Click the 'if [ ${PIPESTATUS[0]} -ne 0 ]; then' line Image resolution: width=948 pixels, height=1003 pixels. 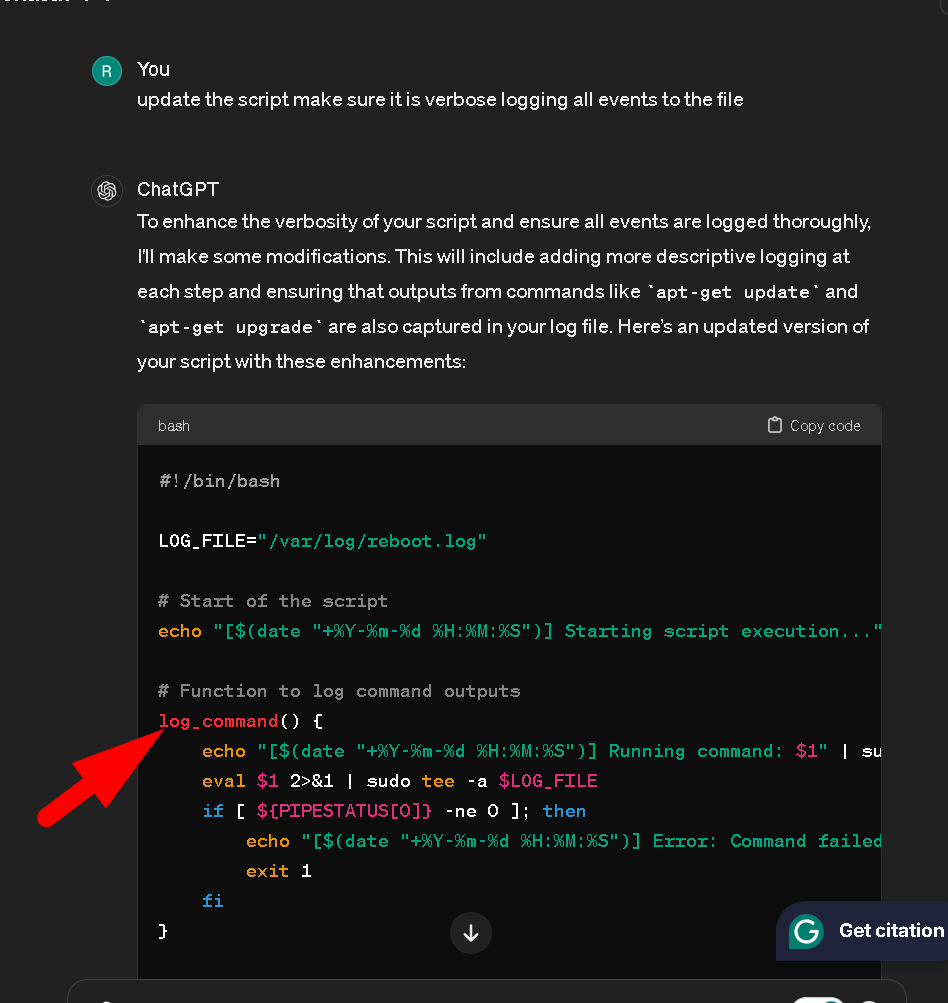[x=394, y=811]
